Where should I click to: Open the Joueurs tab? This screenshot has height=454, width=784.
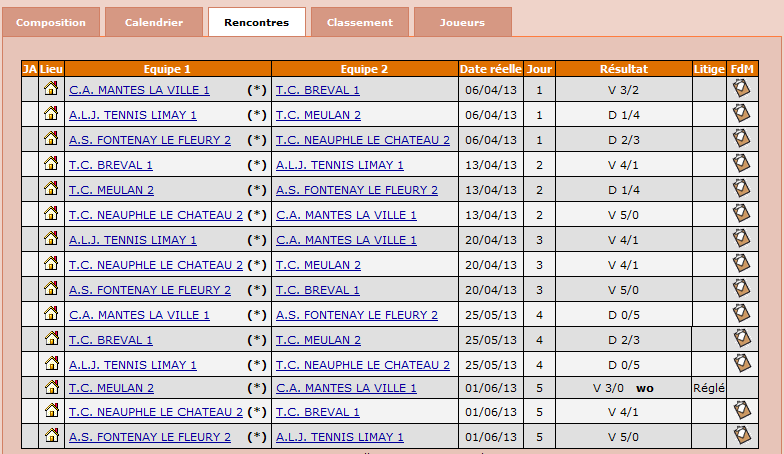(462, 22)
